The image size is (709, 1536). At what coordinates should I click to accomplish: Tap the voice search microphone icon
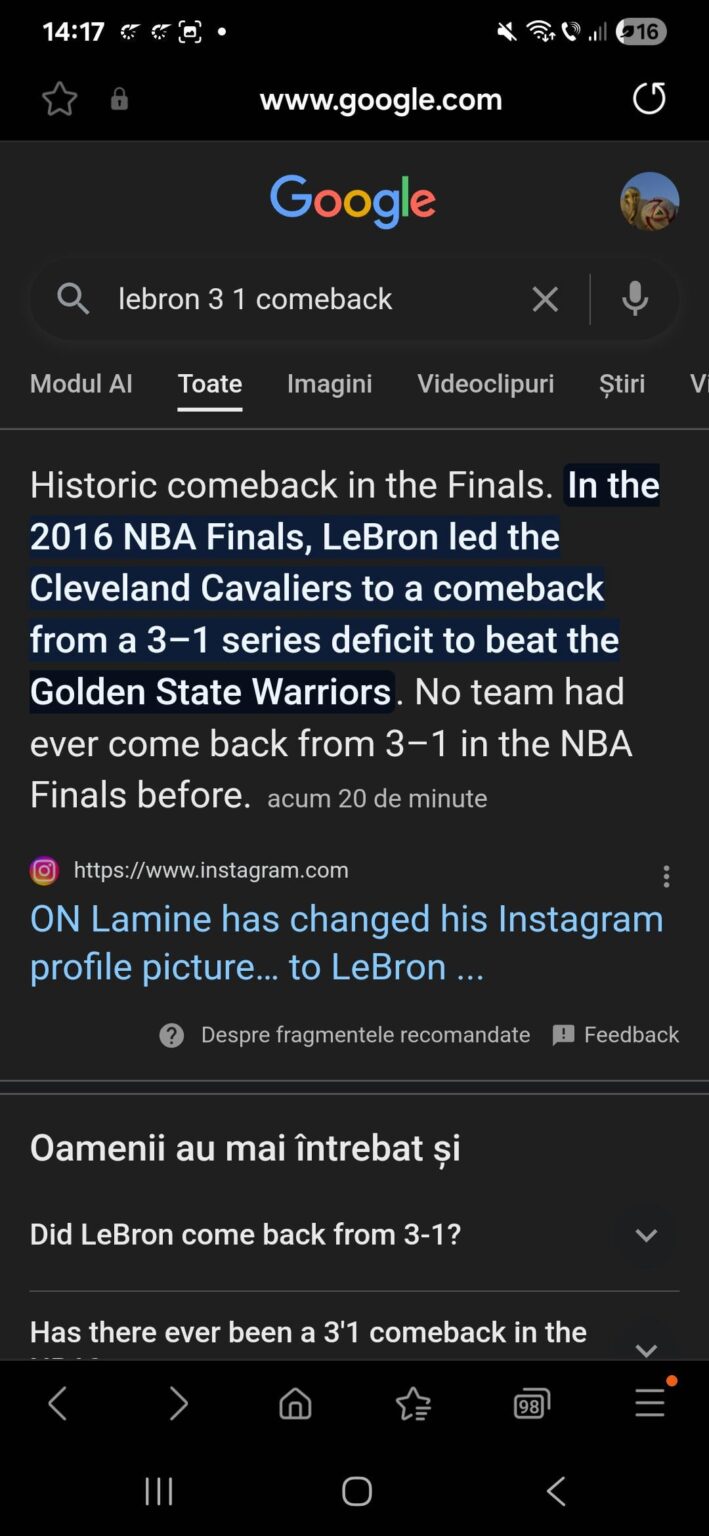coord(636,298)
